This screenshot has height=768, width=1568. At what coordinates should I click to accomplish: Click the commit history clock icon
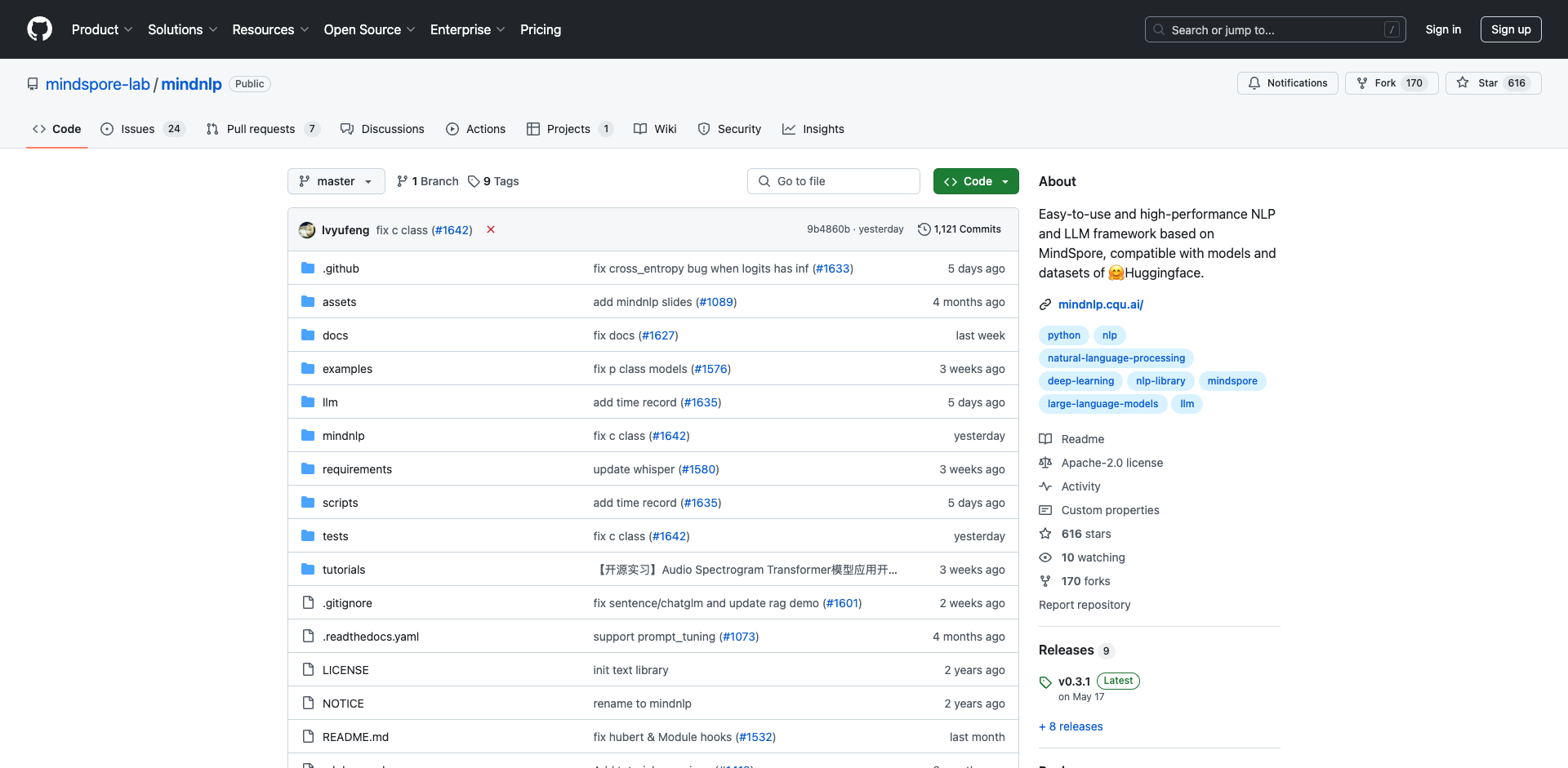tap(924, 229)
